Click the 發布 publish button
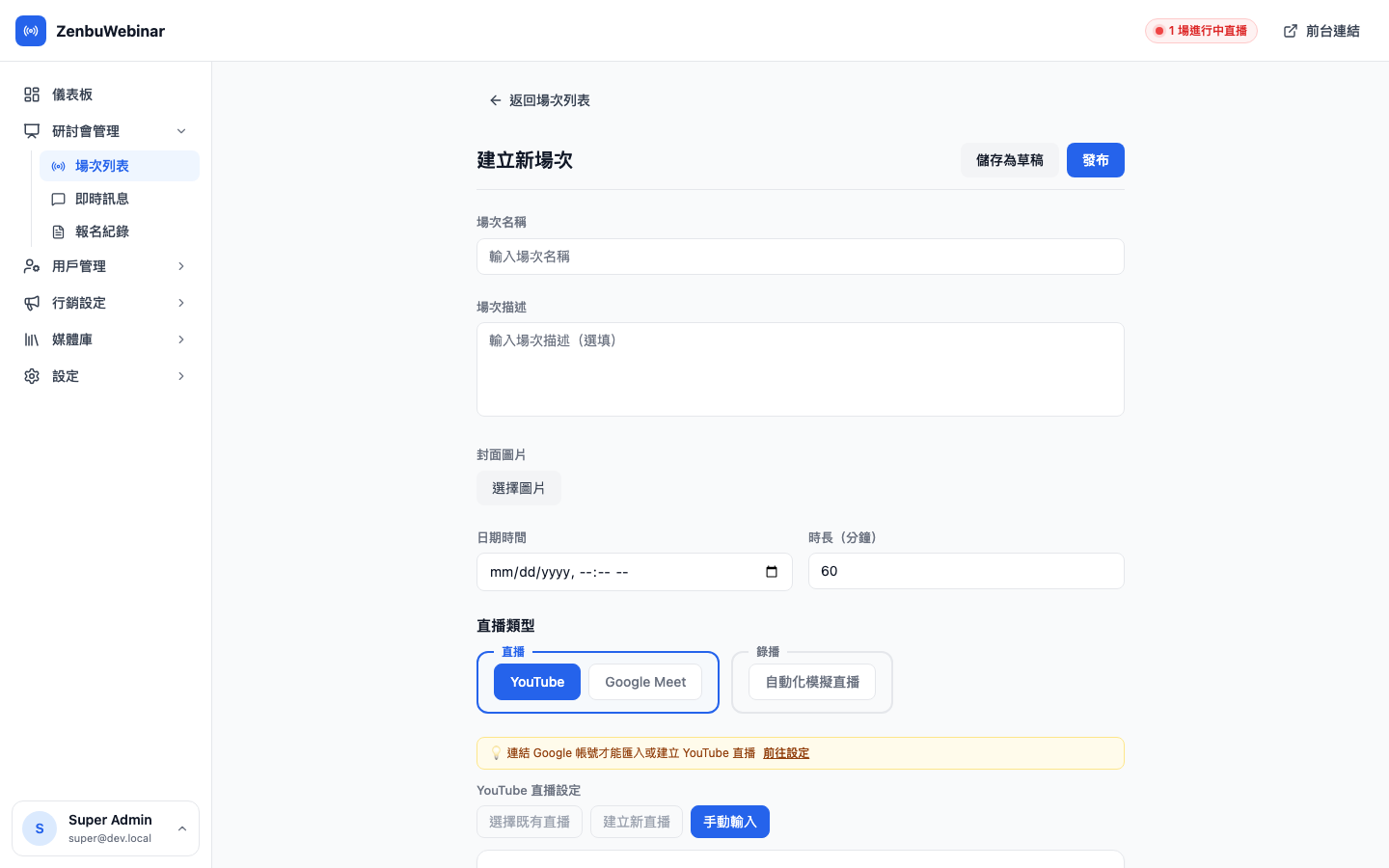The image size is (1389, 868). 1096,160
